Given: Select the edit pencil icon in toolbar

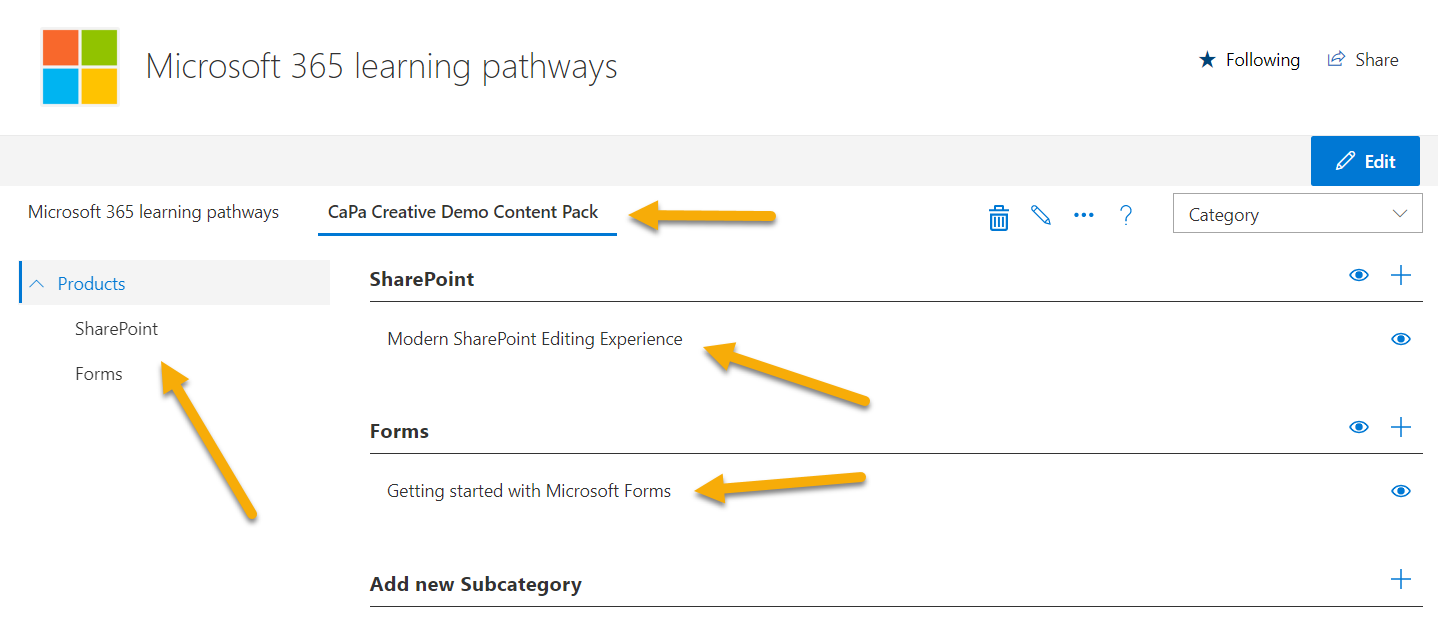Looking at the screenshot, I should click(x=1040, y=216).
